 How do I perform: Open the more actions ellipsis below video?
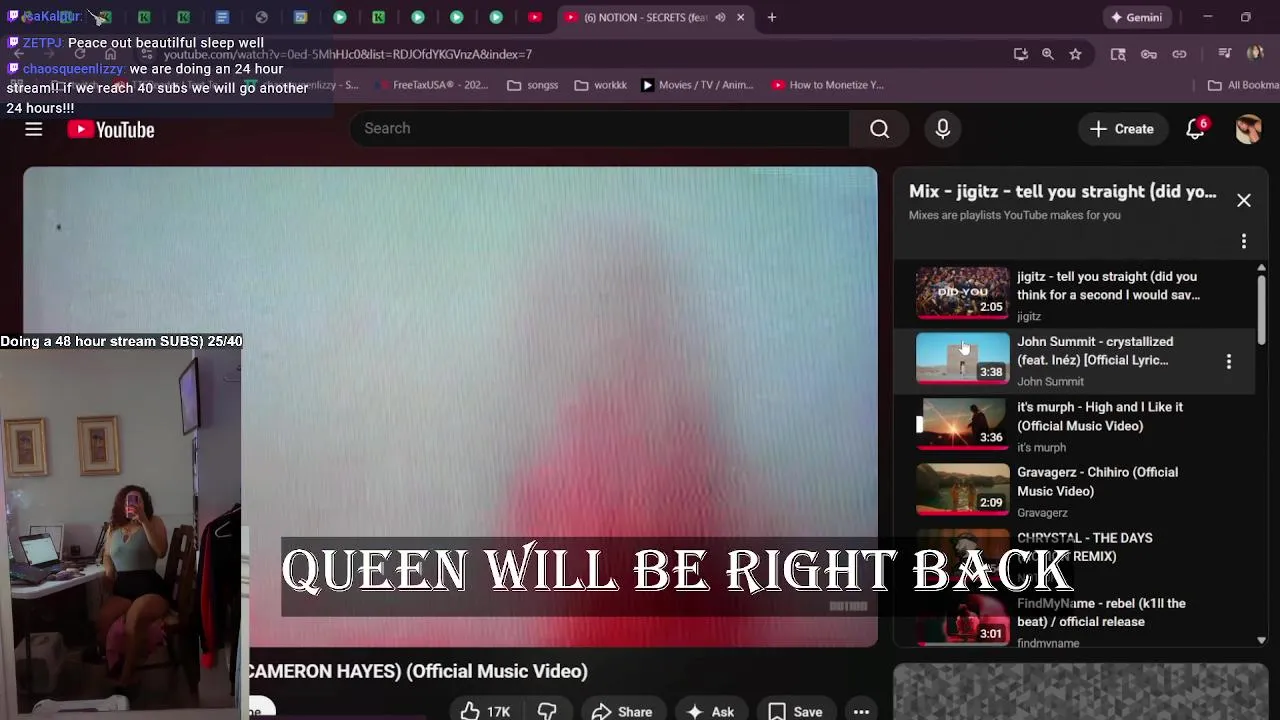[861, 711]
